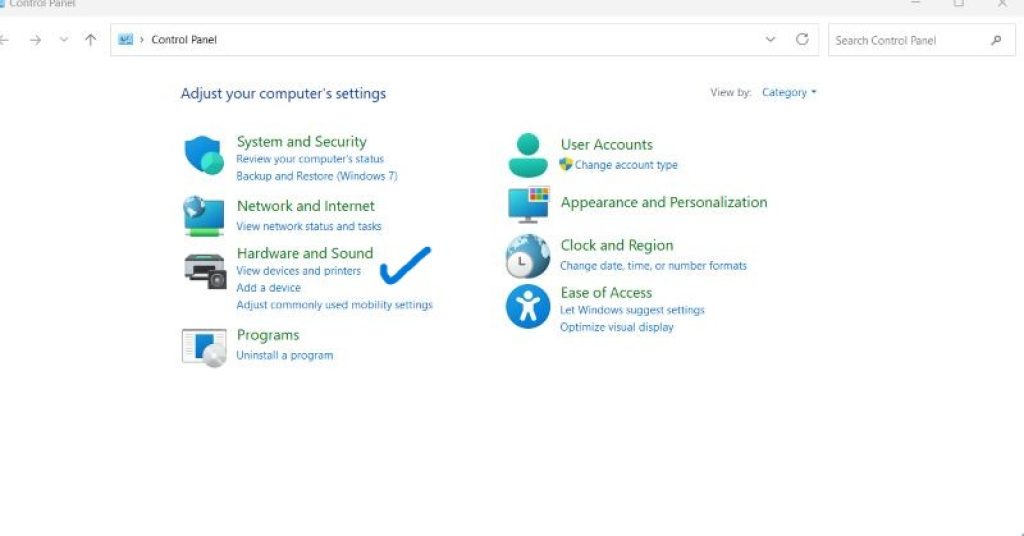
Task: Maximize the Control Panel window
Action: click(959, 3)
